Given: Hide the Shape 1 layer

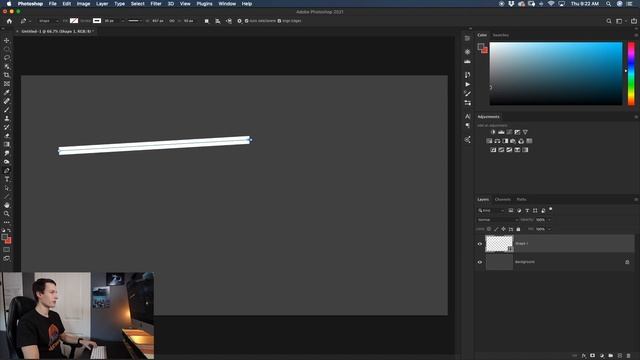Looking at the screenshot, I should [x=480, y=244].
